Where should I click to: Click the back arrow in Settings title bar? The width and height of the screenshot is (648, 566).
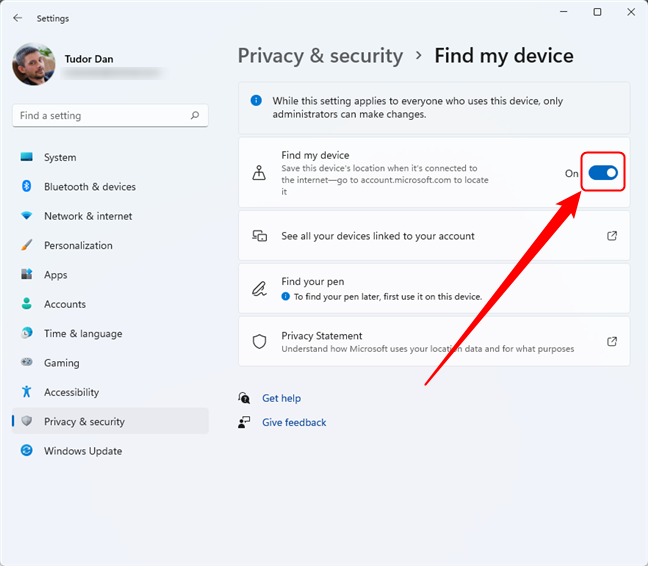coord(17,18)
